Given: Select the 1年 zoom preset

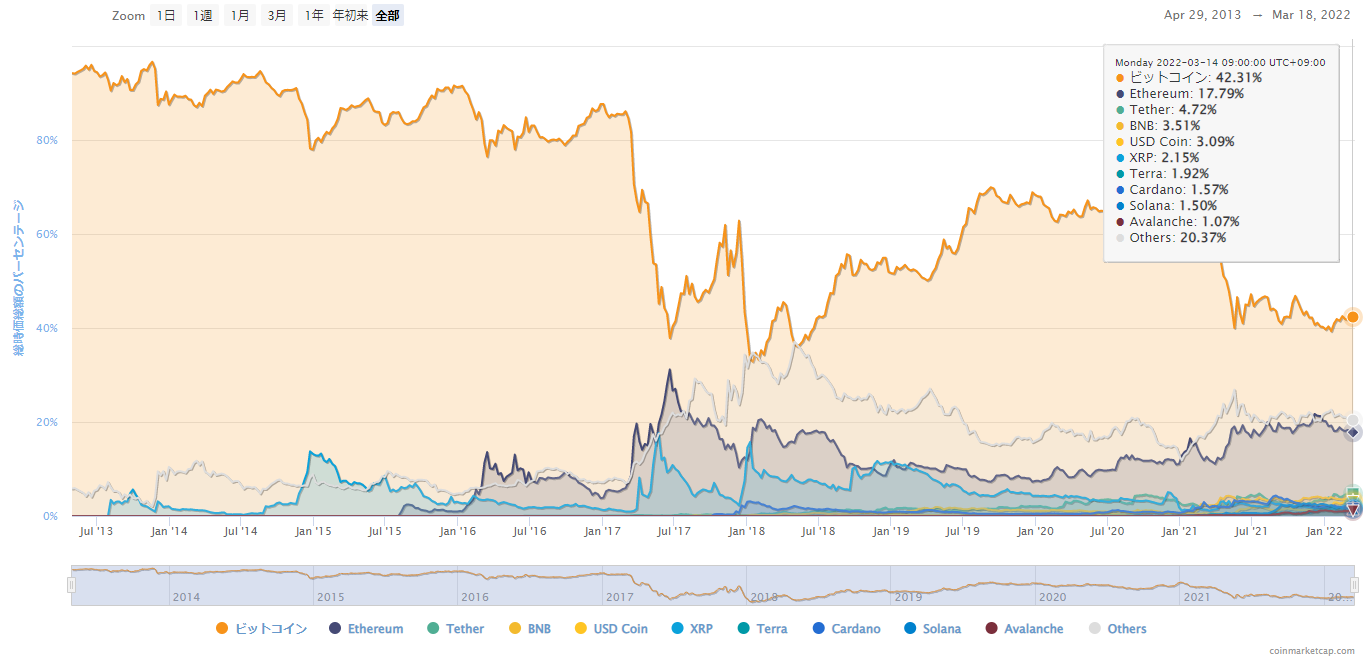Looking at the screenshot, I should coord(313,15).
